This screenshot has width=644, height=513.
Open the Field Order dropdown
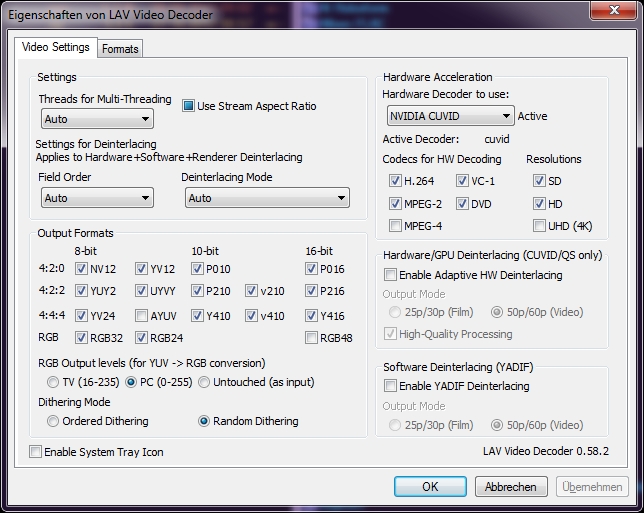click(97, 198)
